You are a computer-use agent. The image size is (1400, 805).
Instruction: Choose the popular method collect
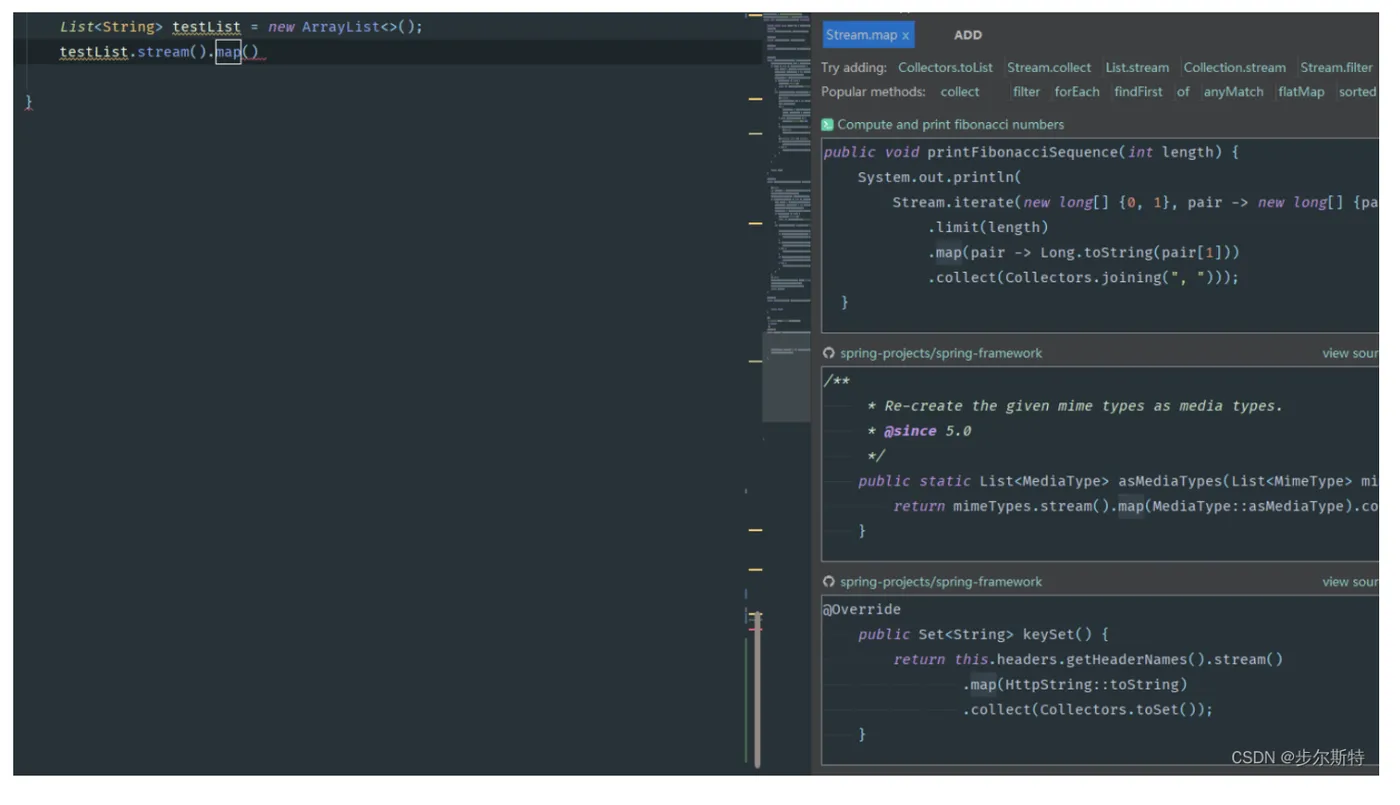[x=960, y=92]
